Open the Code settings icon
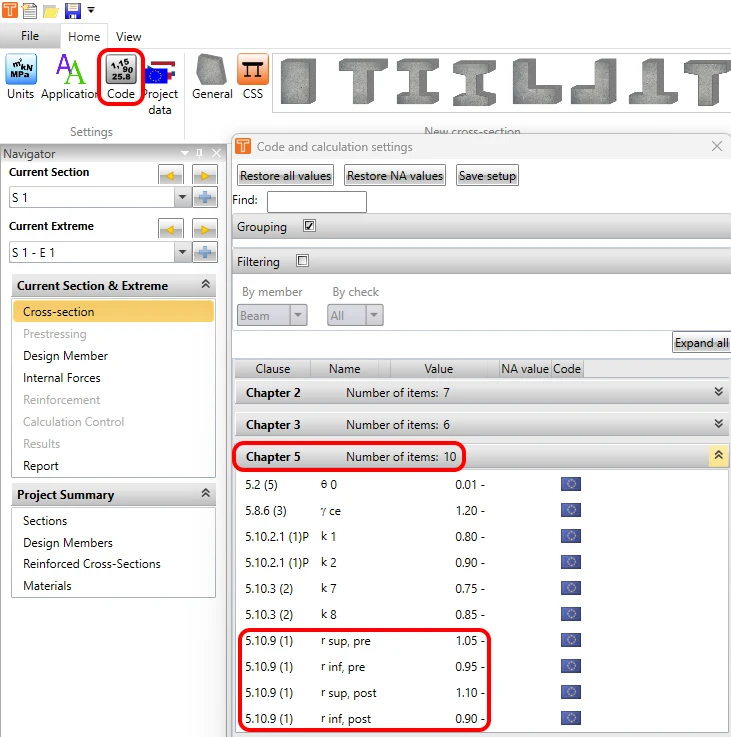Viewport: 731px width, 737px height. coord(121,77)
